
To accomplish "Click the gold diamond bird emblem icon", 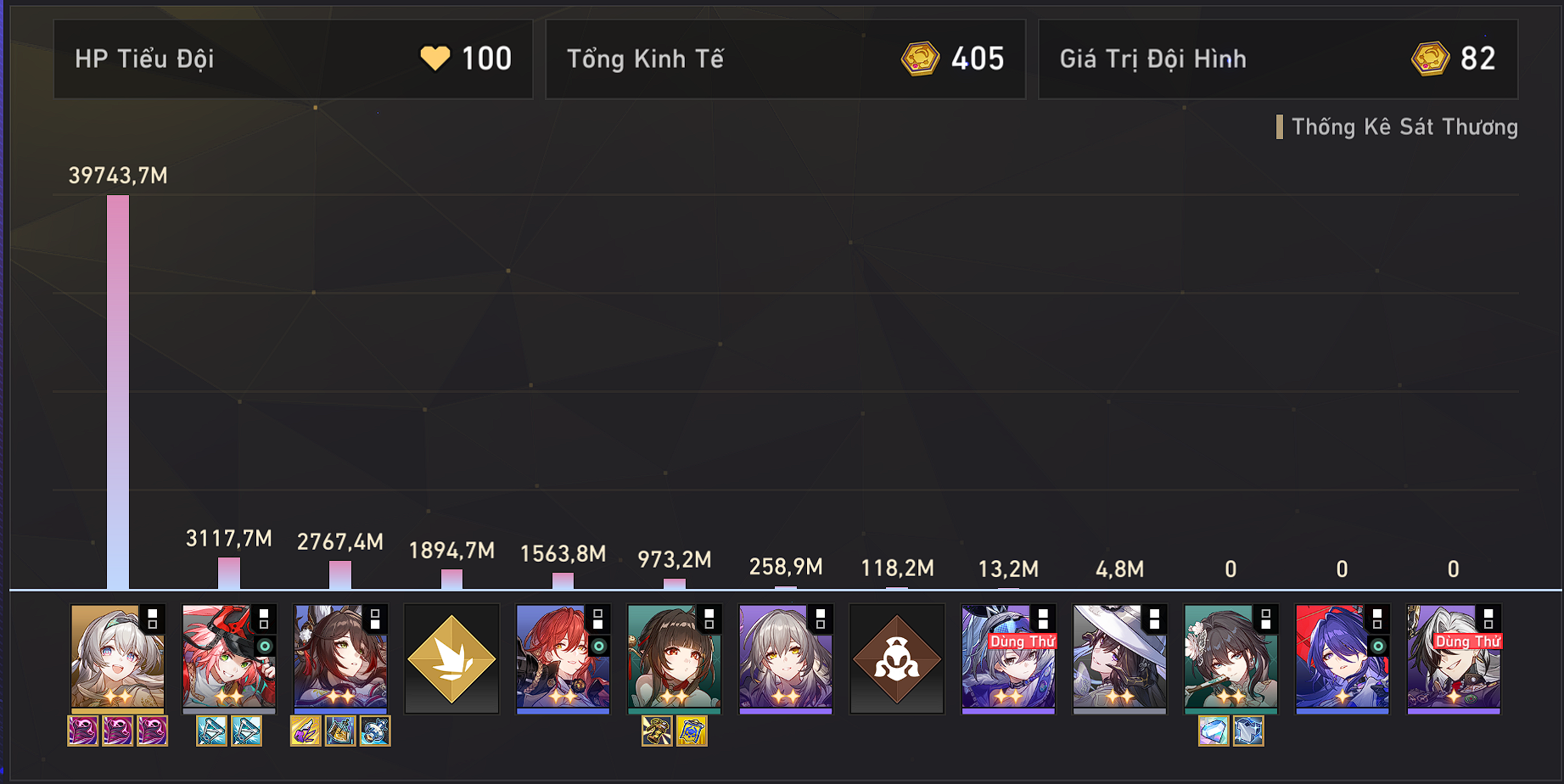I will 451,659.
